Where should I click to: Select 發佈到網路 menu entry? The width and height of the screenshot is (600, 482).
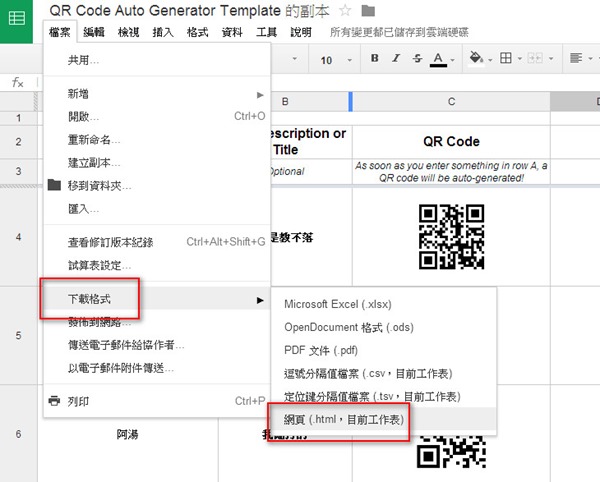point(157,322)
